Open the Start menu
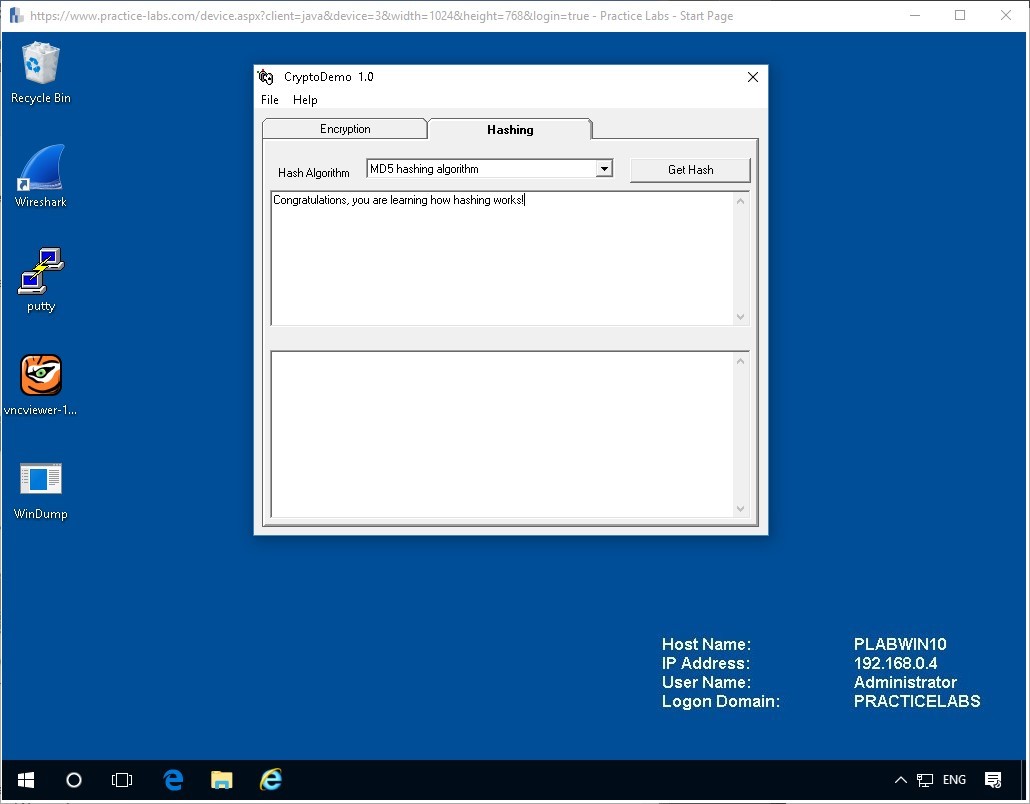Viewport: 1030px width, 804px height. [x=25, y=780]
